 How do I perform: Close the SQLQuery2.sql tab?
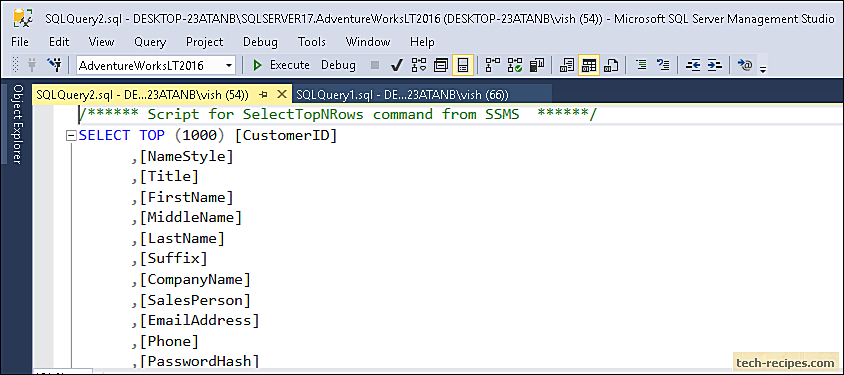pos(281,95)
